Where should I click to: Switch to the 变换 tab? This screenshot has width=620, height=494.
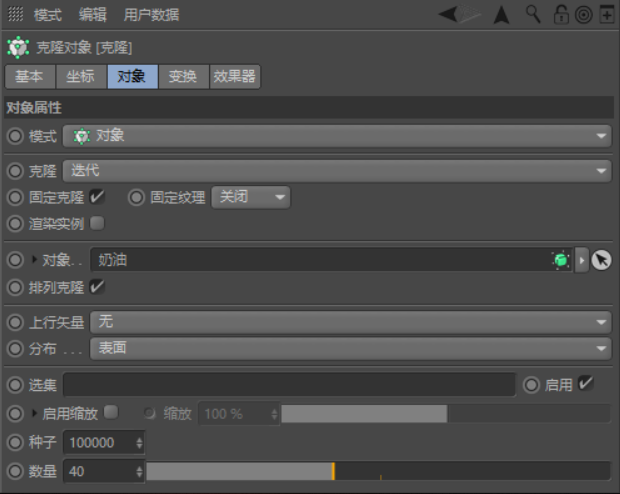click(x=183, y=77)
